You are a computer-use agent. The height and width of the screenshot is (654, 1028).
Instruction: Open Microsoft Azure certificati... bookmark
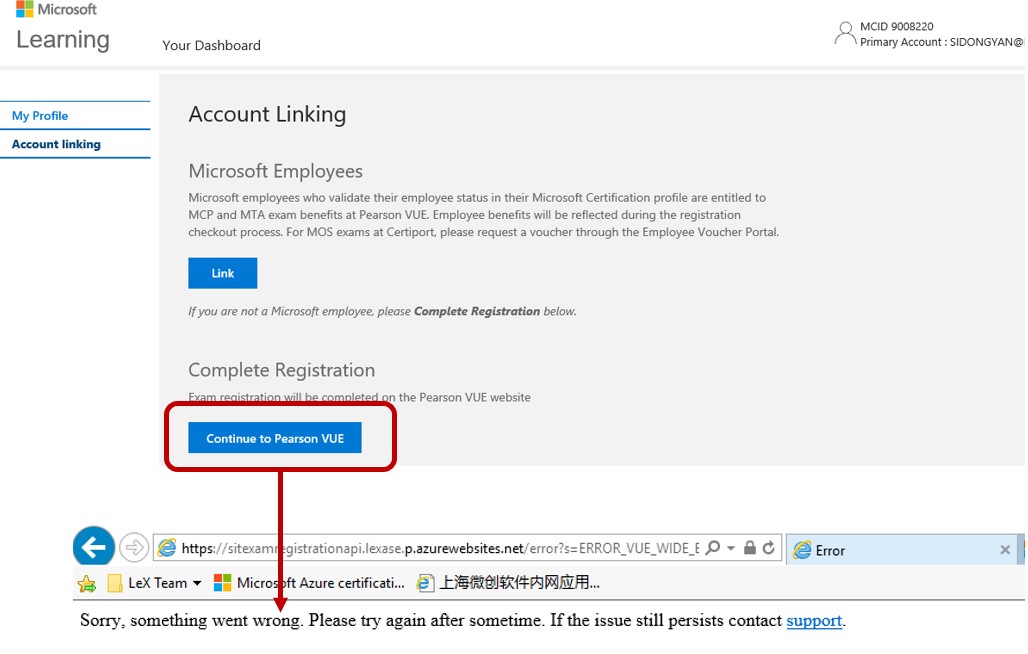pos(309,583)
